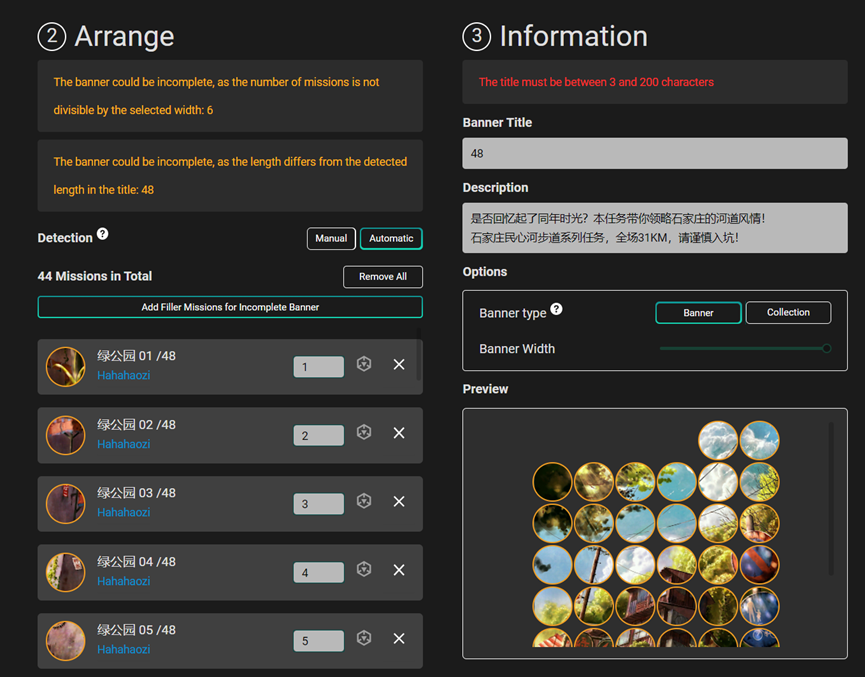Remove mission 绿公园 05 /48 with X

coord(399,639)
